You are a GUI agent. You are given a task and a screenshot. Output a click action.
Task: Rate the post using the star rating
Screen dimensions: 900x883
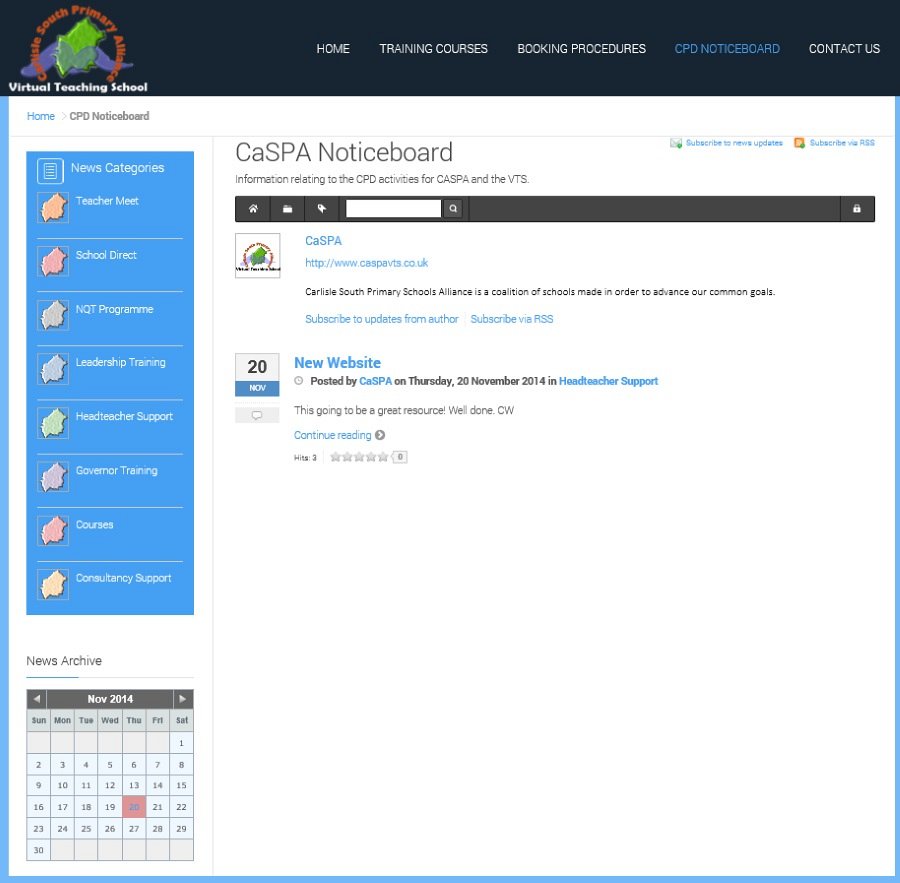[x=359, y=457]
